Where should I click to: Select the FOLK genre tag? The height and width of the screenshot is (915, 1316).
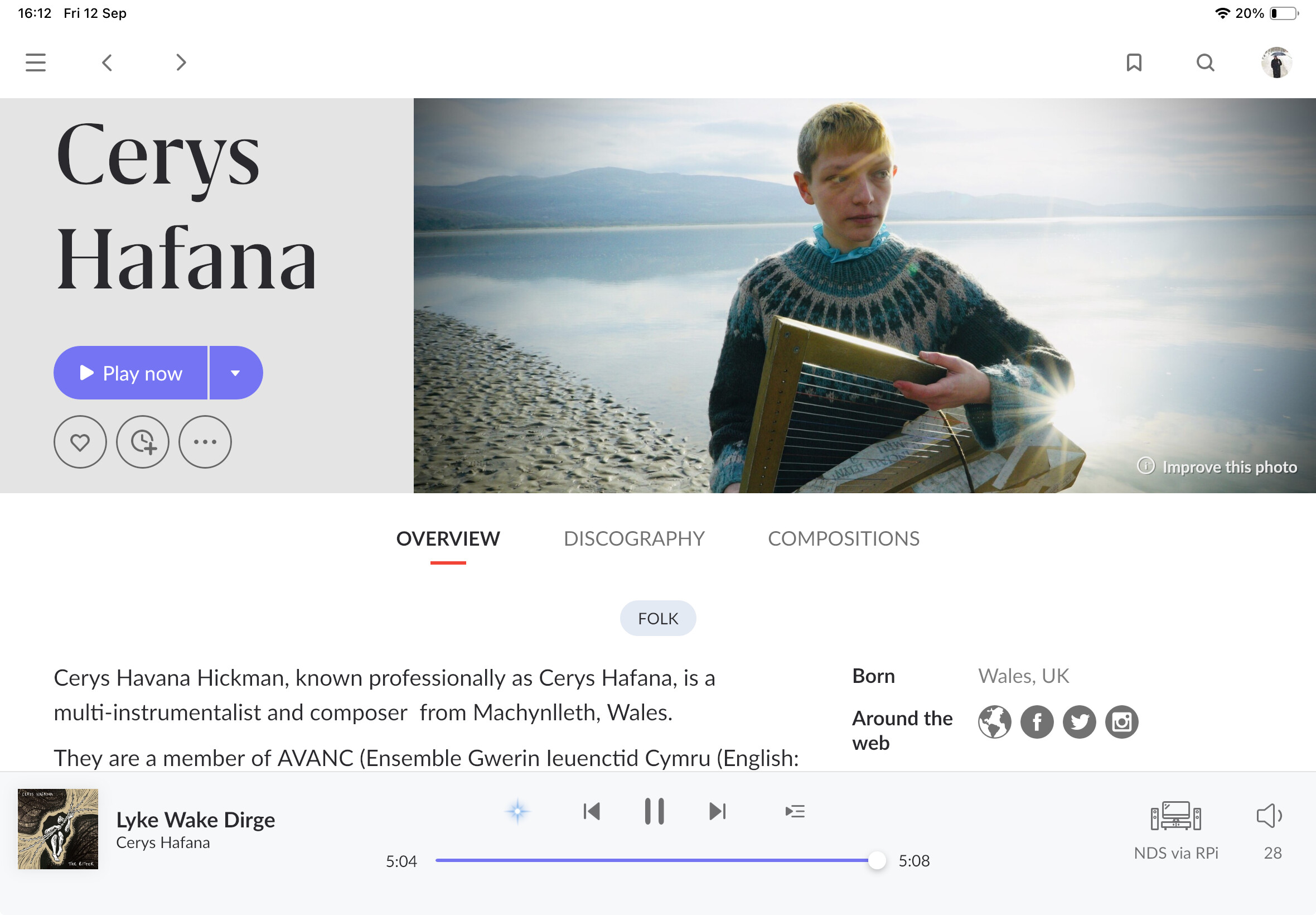click(x=657, y=619)
